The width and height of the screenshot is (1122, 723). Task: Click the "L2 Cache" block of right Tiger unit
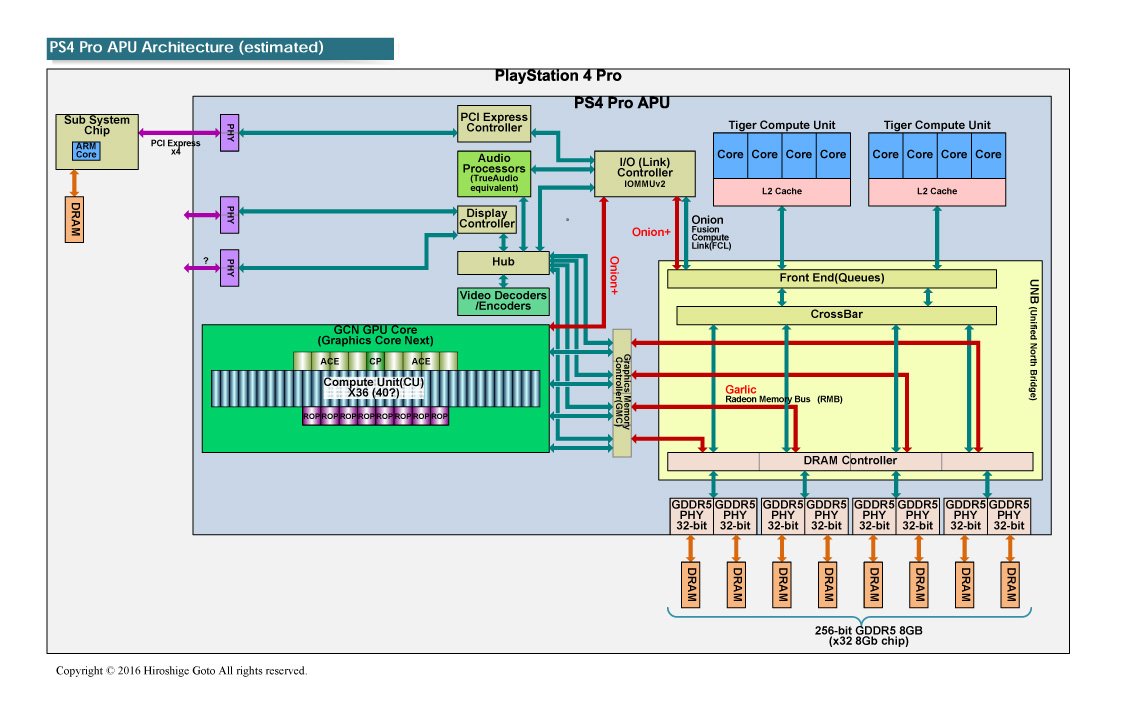pyautogui.click(x=937, y=192)
